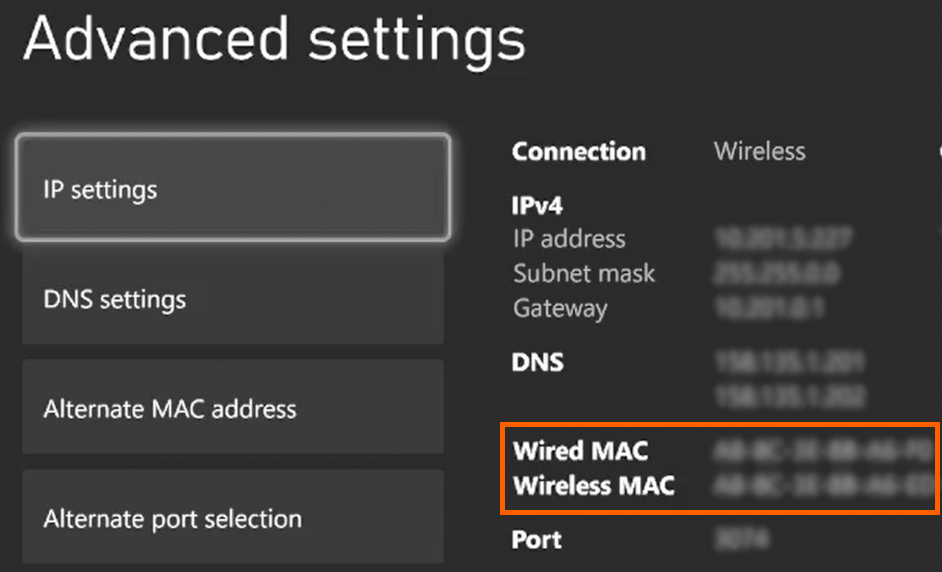Image resolution: width=942 pixels, height=572 pixels.
Task: Click the Wireless MAC label
Action: point(593,485)
